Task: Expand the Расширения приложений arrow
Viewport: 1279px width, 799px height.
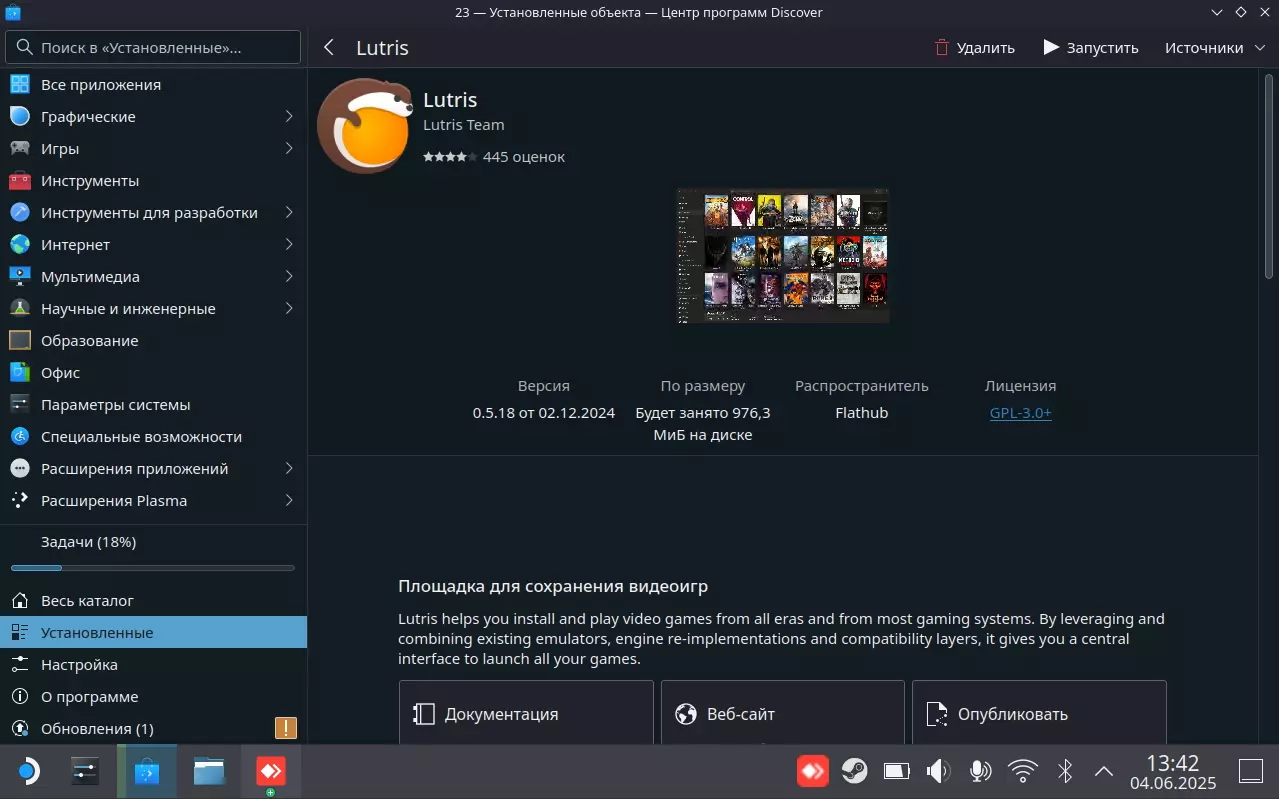Action: [288, 469]
